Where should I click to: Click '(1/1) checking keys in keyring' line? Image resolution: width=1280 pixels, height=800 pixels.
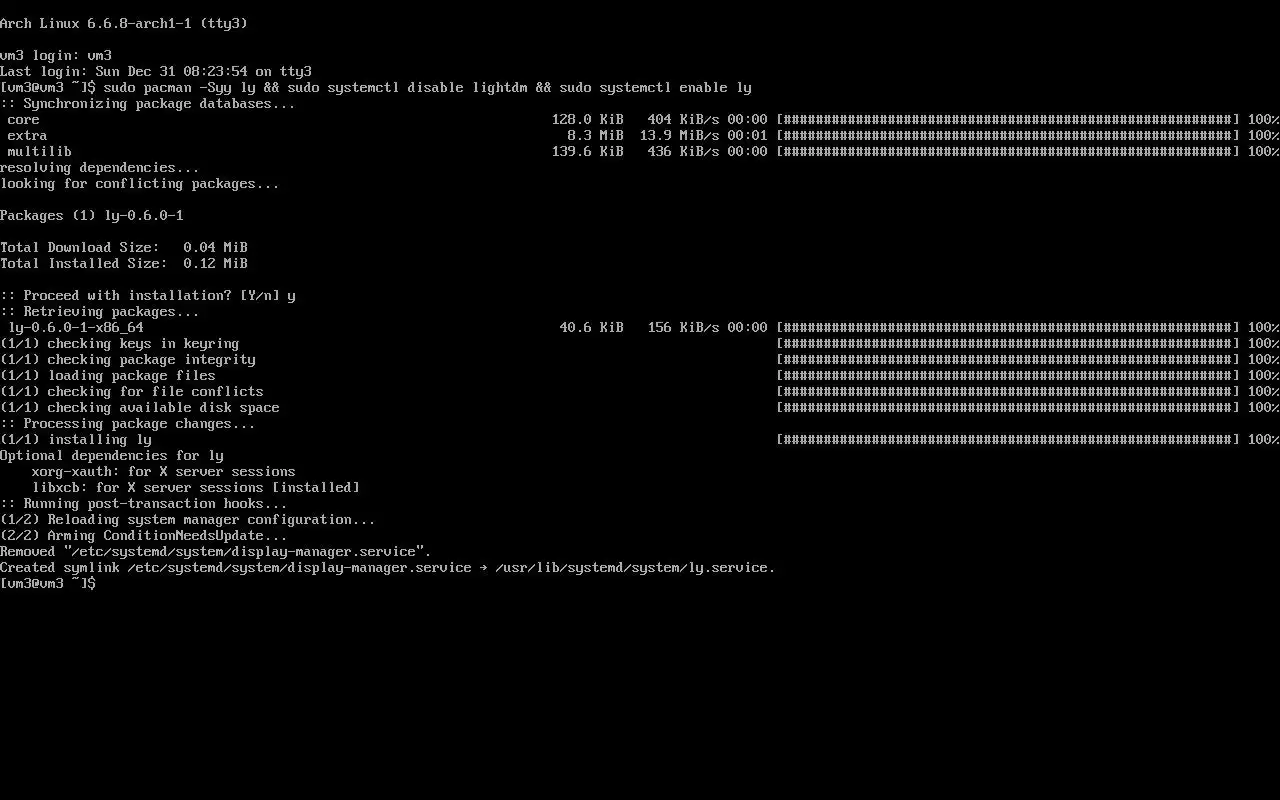coord(120,343)
